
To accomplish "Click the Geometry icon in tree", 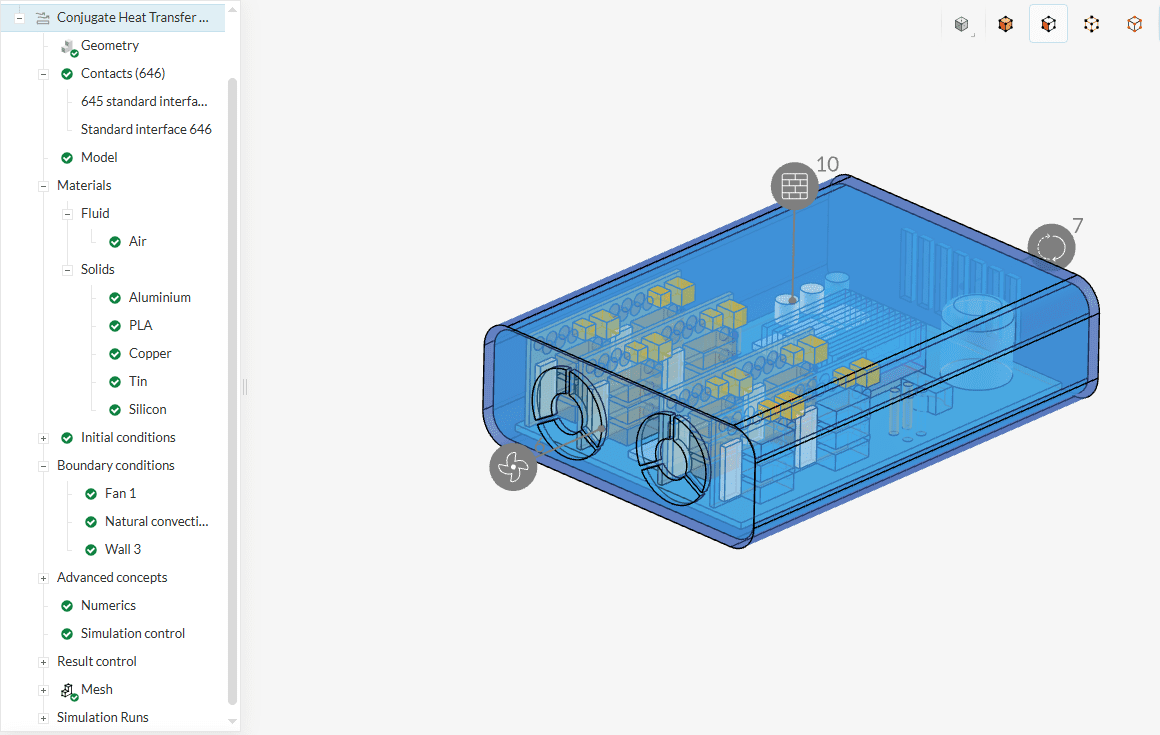I will pos(68,46).
